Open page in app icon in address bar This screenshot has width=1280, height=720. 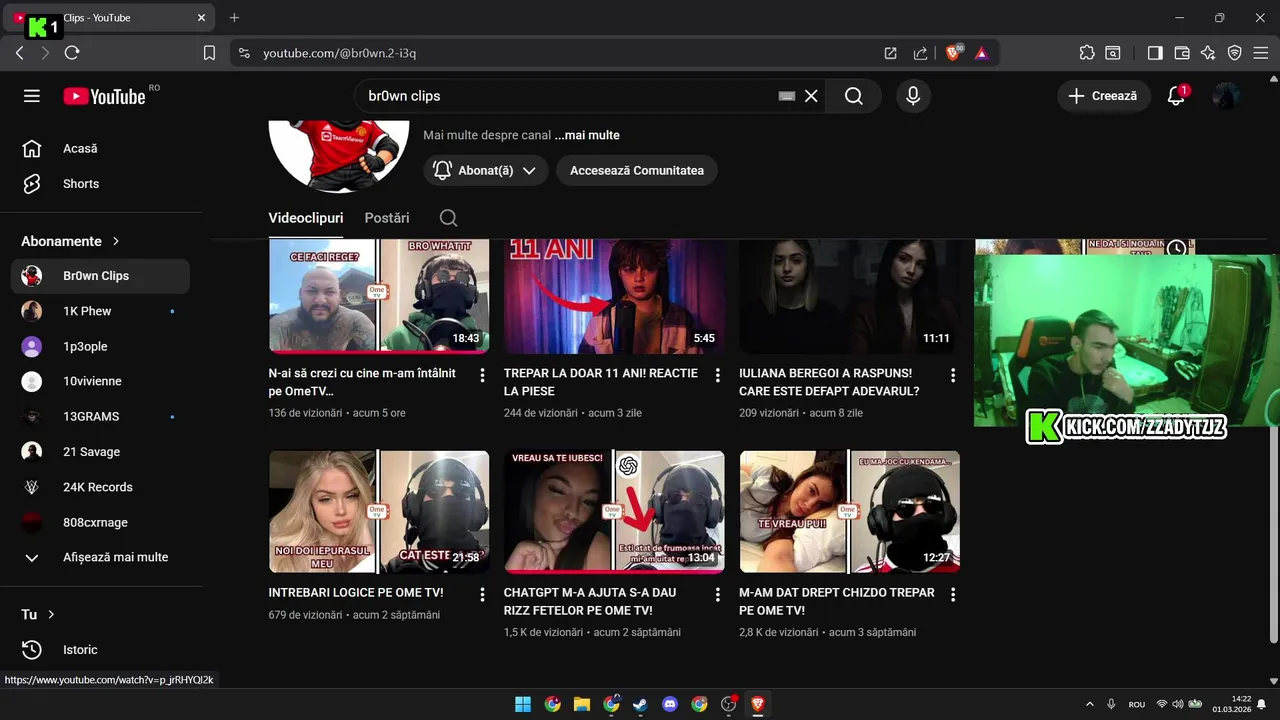pyautogui.click(x=890, y=53)
